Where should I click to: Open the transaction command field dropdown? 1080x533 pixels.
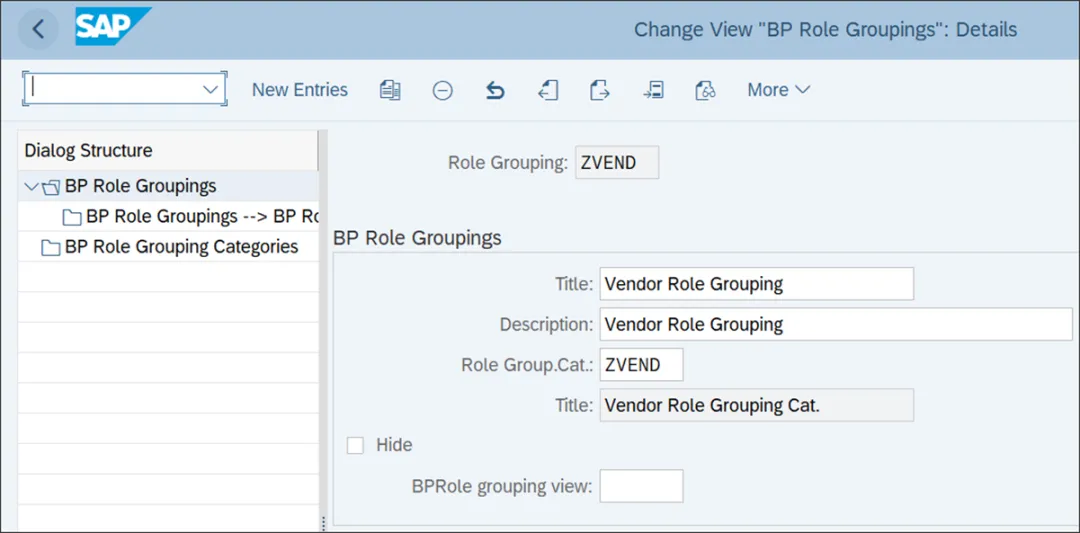pyautogui.click(x=210, y=89)
